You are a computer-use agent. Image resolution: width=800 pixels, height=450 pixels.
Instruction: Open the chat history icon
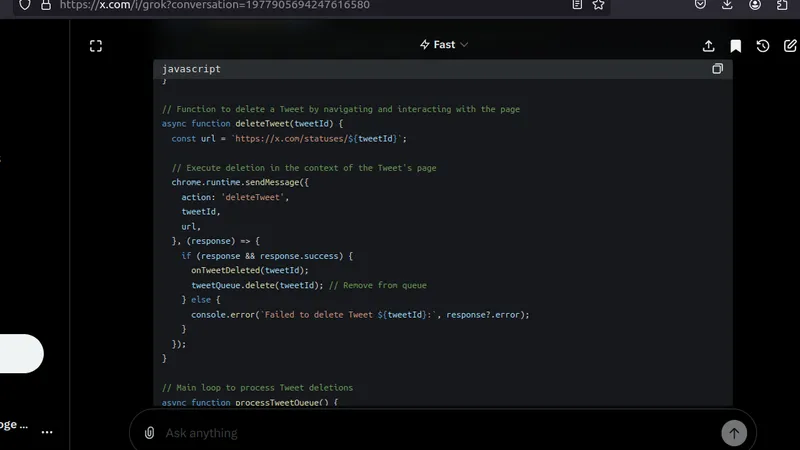[763, 46]
